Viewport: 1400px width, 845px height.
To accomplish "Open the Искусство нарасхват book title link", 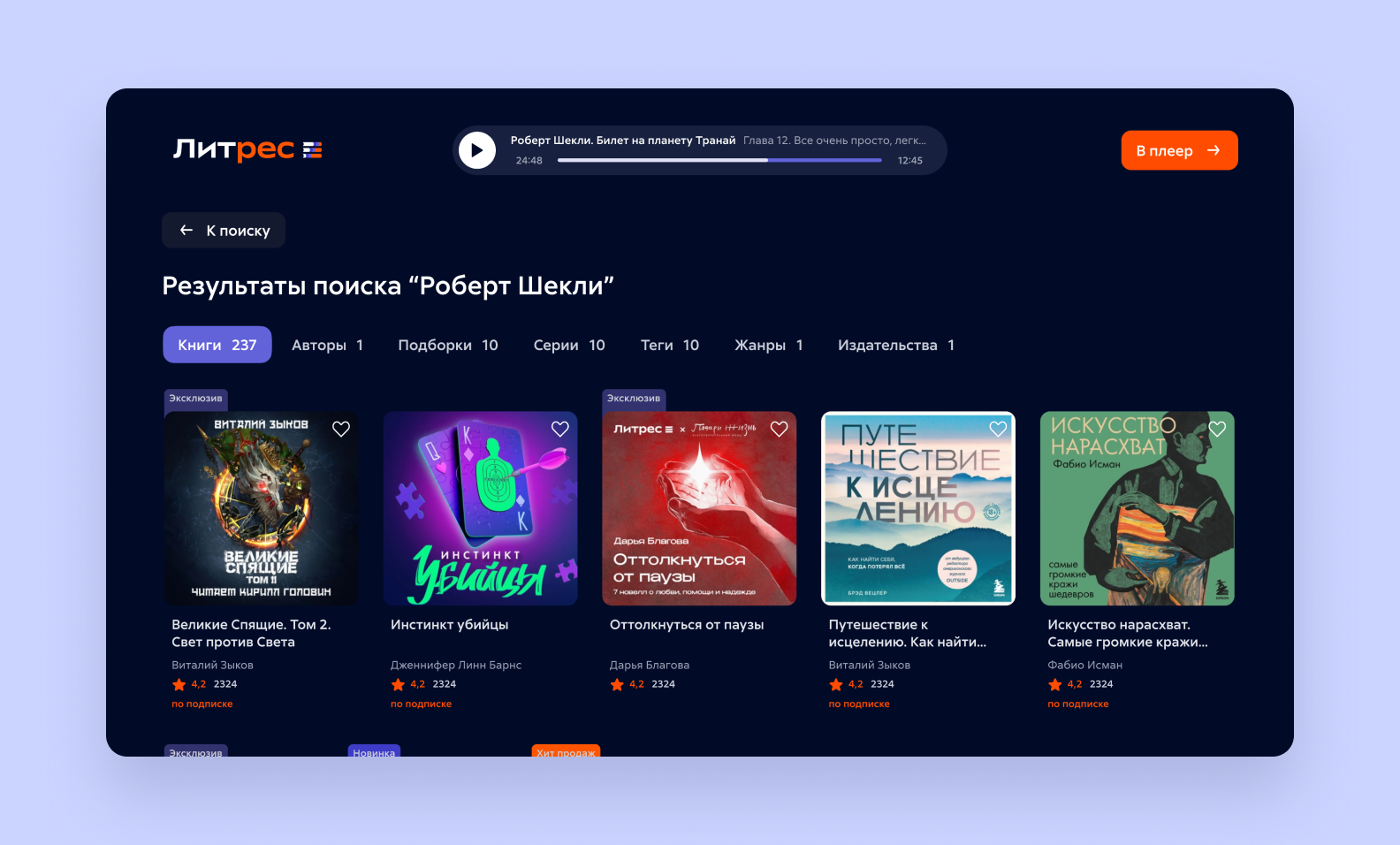I will point(1128,633).
